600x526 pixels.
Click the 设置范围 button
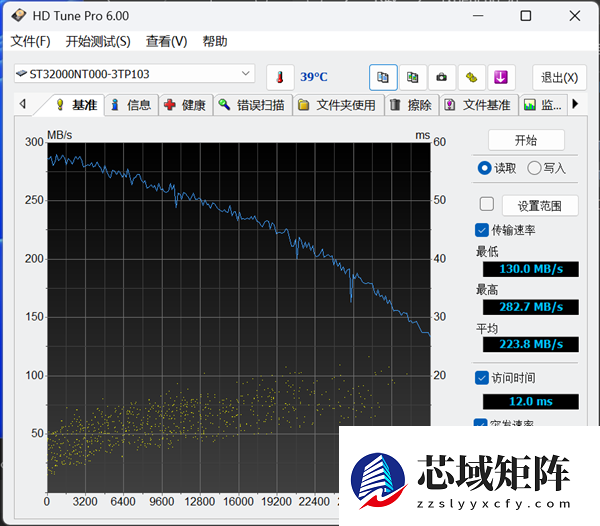[x=540, y=206]
